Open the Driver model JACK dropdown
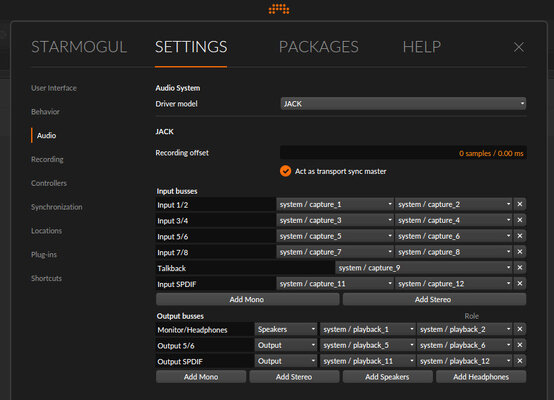 coord(403,104)
